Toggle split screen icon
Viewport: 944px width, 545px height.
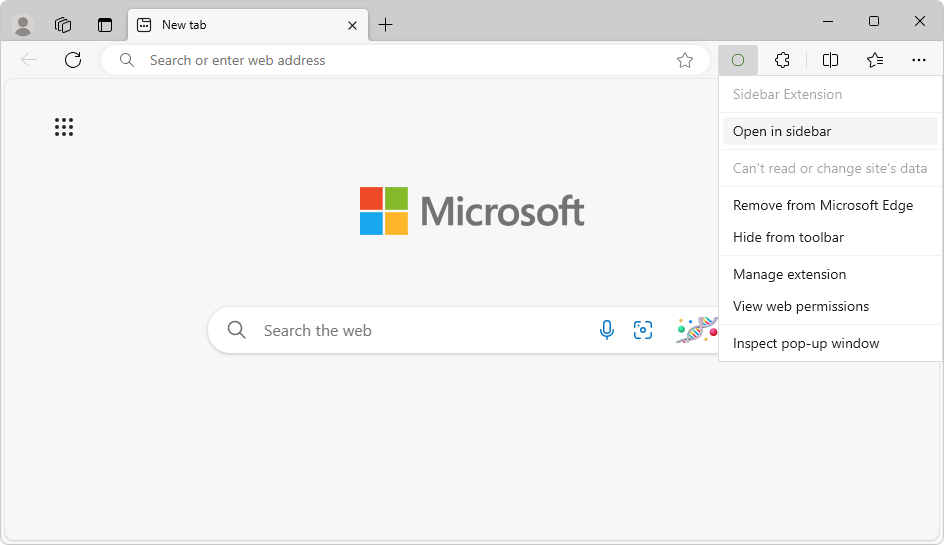(830, 60)
